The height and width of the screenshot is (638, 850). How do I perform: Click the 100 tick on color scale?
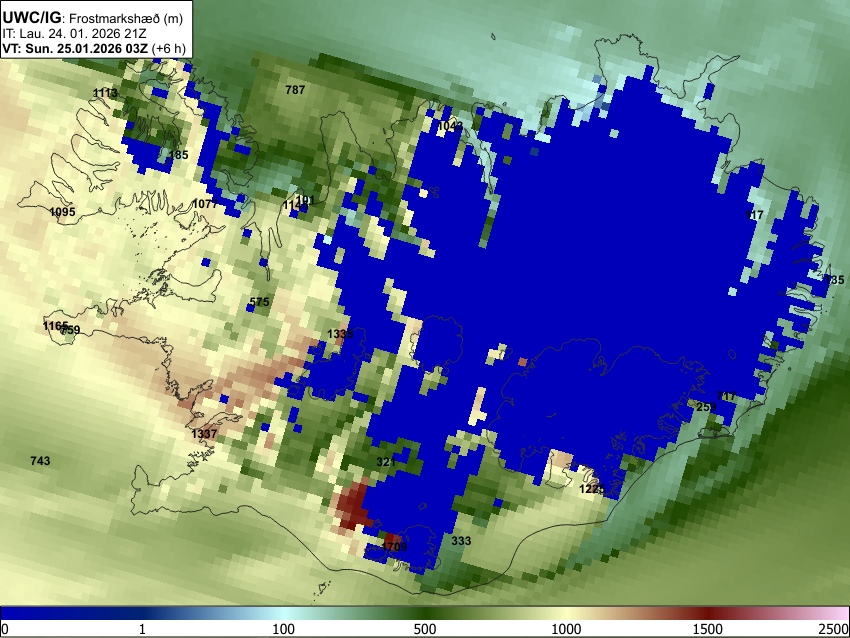click(284, 629)
